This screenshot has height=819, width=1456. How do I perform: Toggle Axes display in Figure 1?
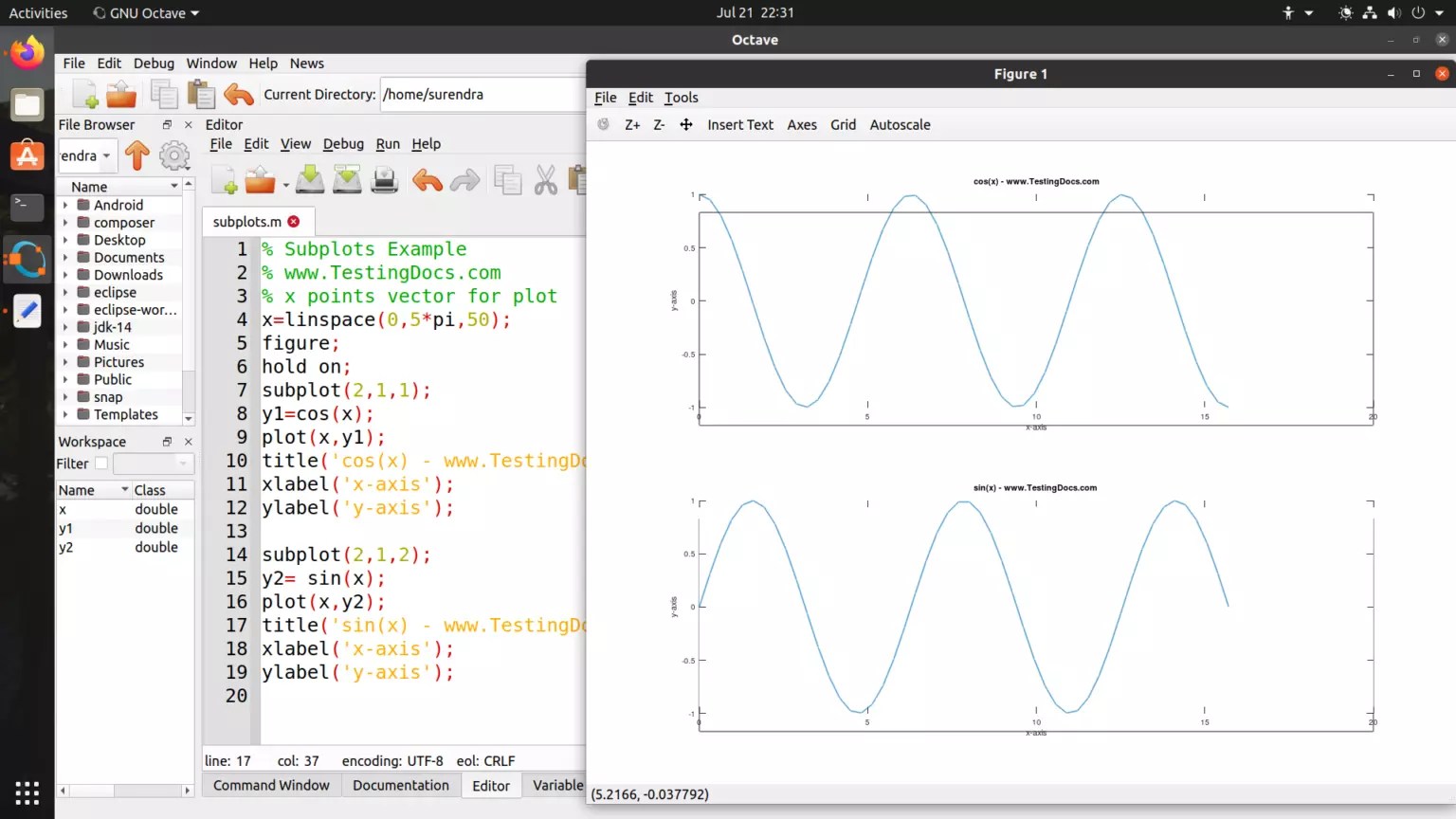801,124
